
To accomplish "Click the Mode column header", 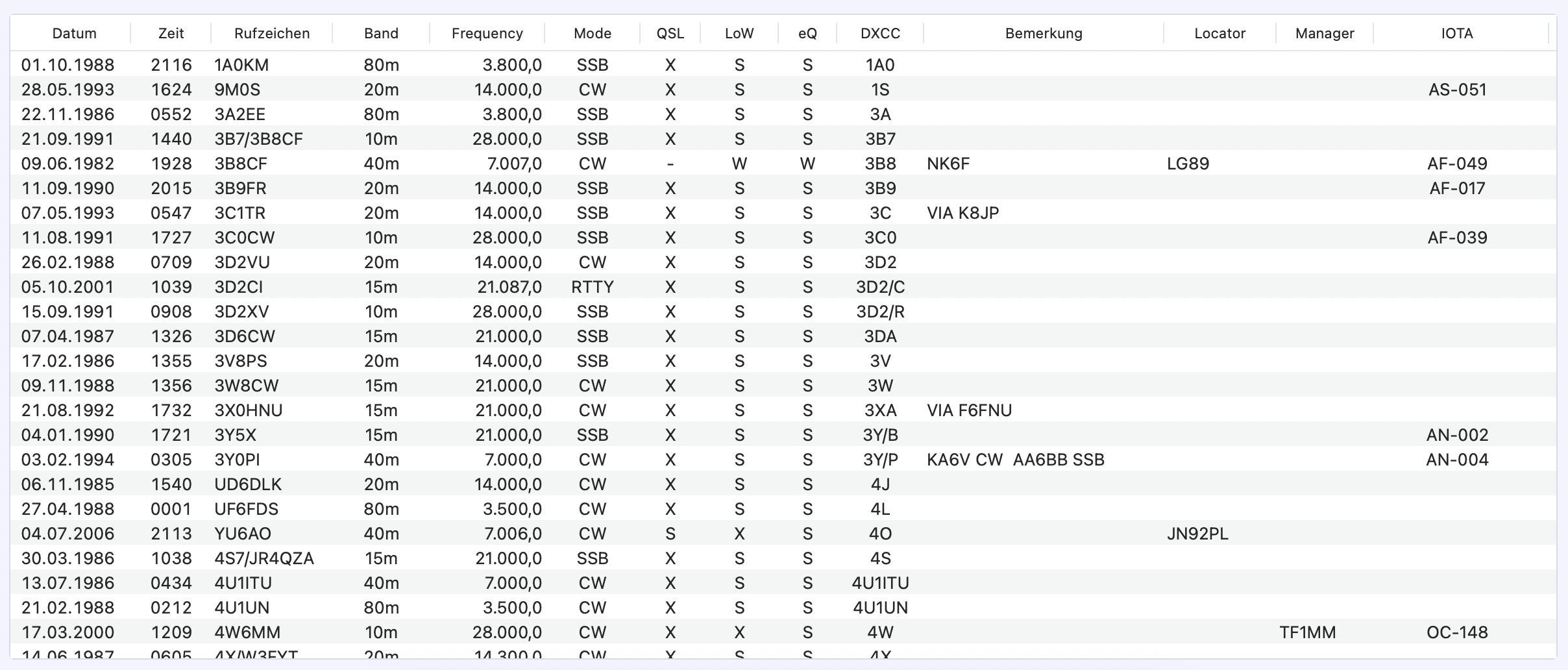I will point(592,33).
